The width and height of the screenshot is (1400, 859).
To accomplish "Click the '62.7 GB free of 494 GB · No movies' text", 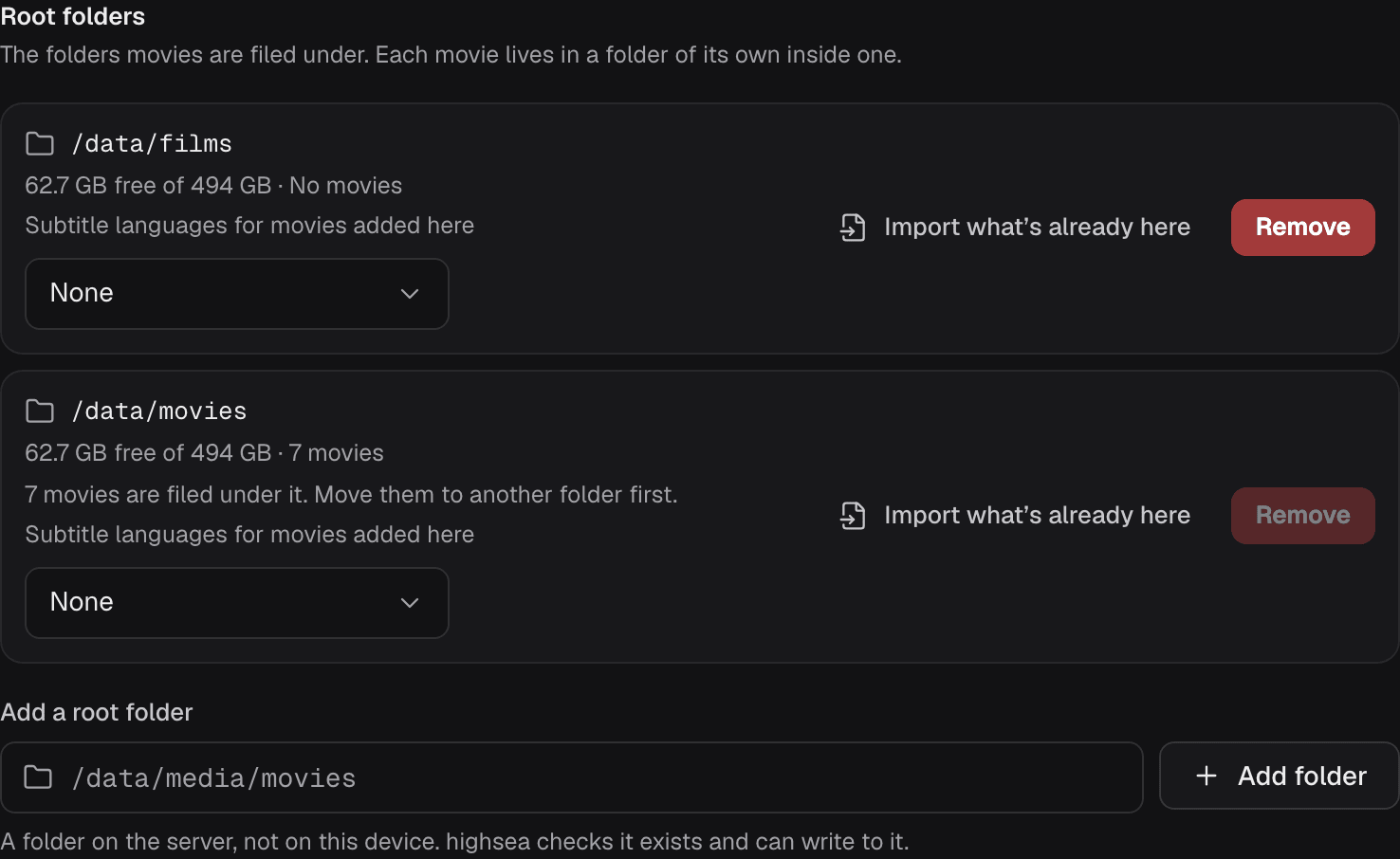I will tap(213, 186).
